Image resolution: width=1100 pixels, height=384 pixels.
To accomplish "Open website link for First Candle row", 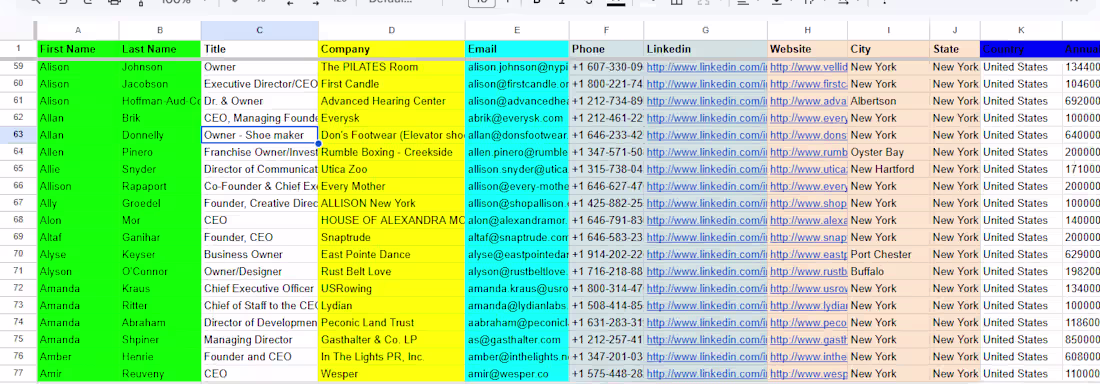I will click(x=809, y=84).
